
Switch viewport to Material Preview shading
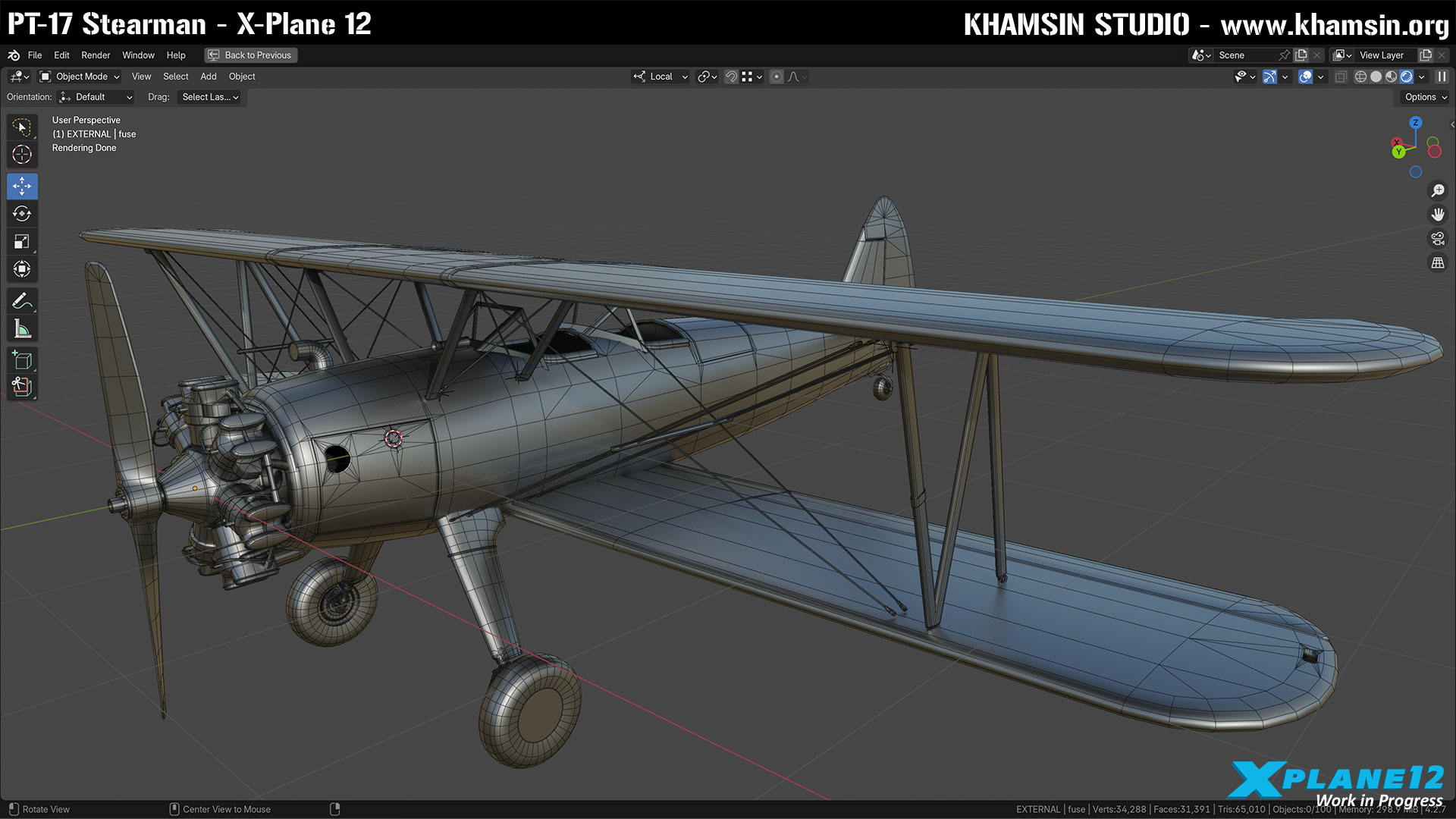point(1391,76)
